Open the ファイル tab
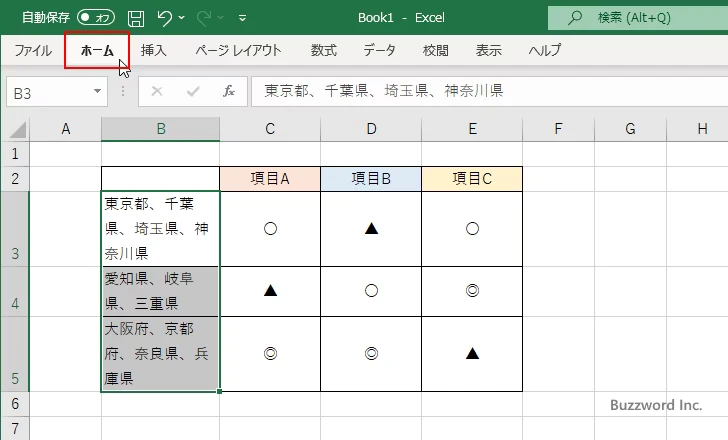 [x=33, y=50]
